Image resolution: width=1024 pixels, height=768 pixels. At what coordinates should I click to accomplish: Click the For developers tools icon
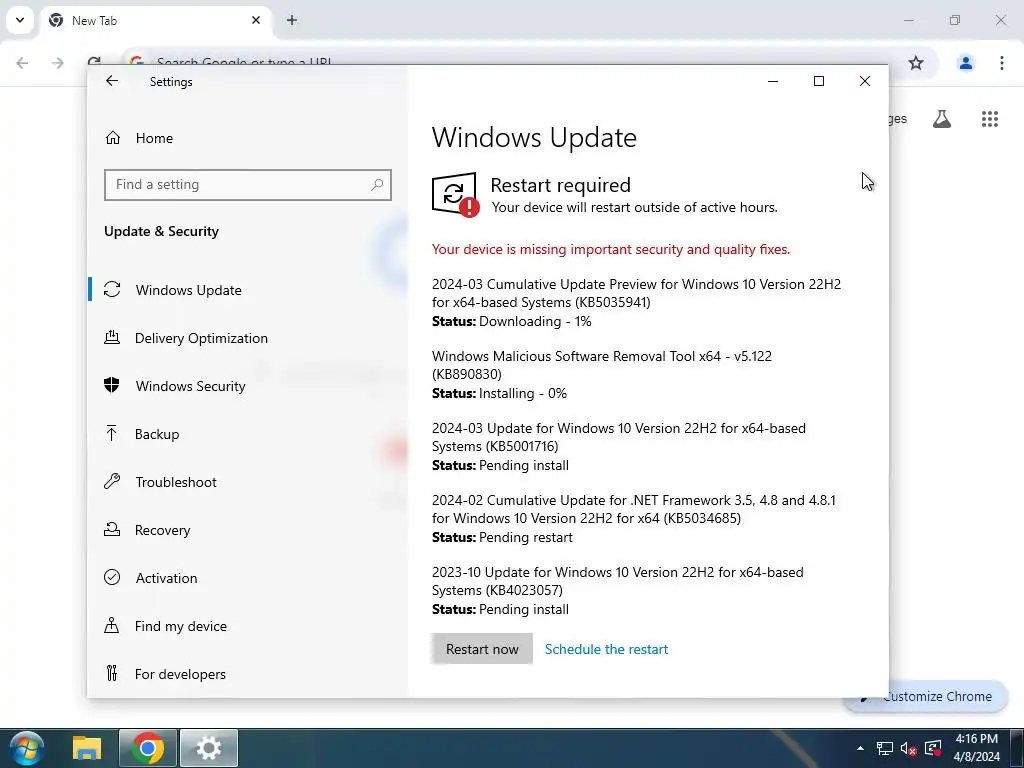click(112, 673)
